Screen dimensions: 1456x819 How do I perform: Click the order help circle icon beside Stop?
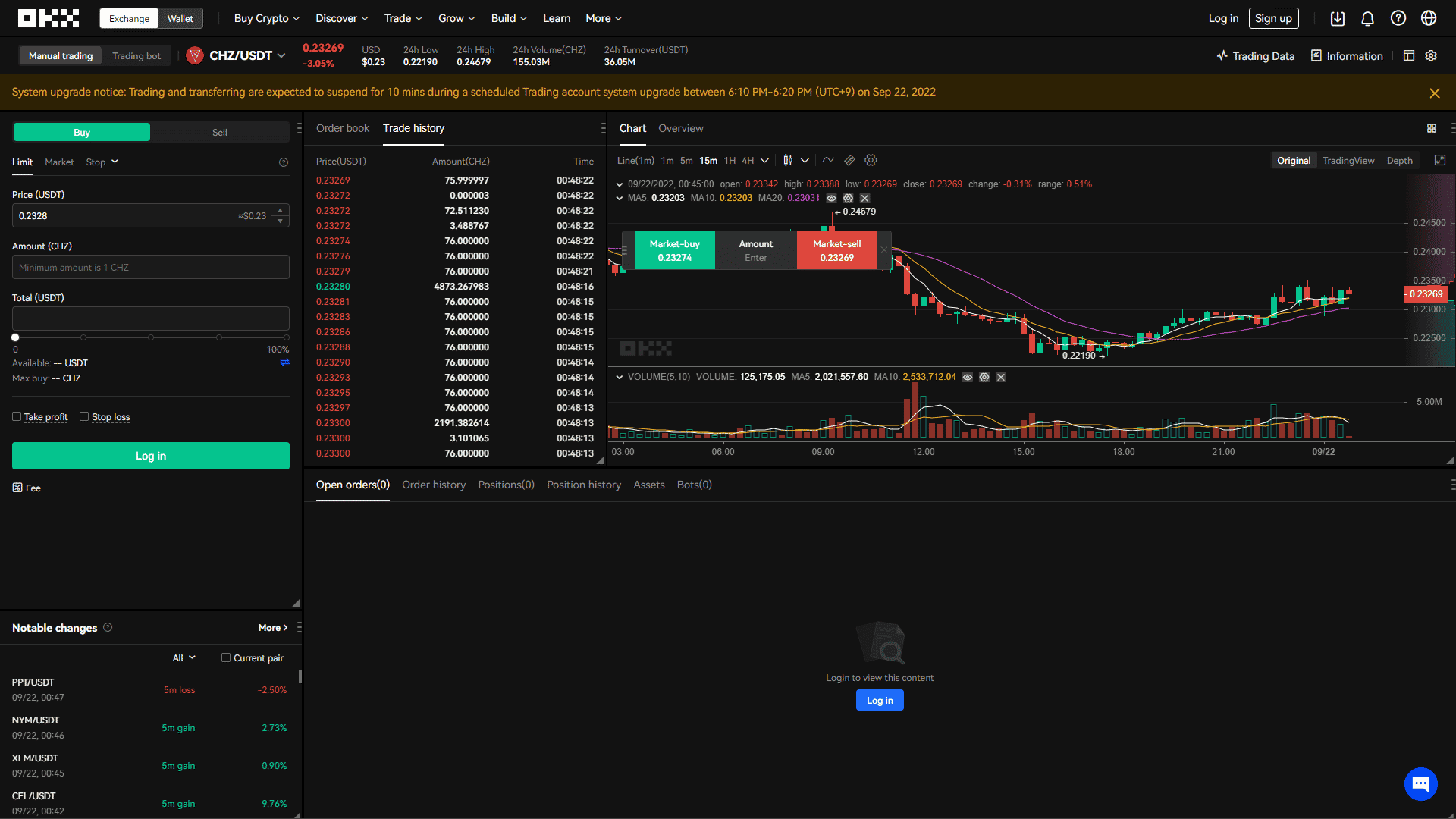point(284,162)
